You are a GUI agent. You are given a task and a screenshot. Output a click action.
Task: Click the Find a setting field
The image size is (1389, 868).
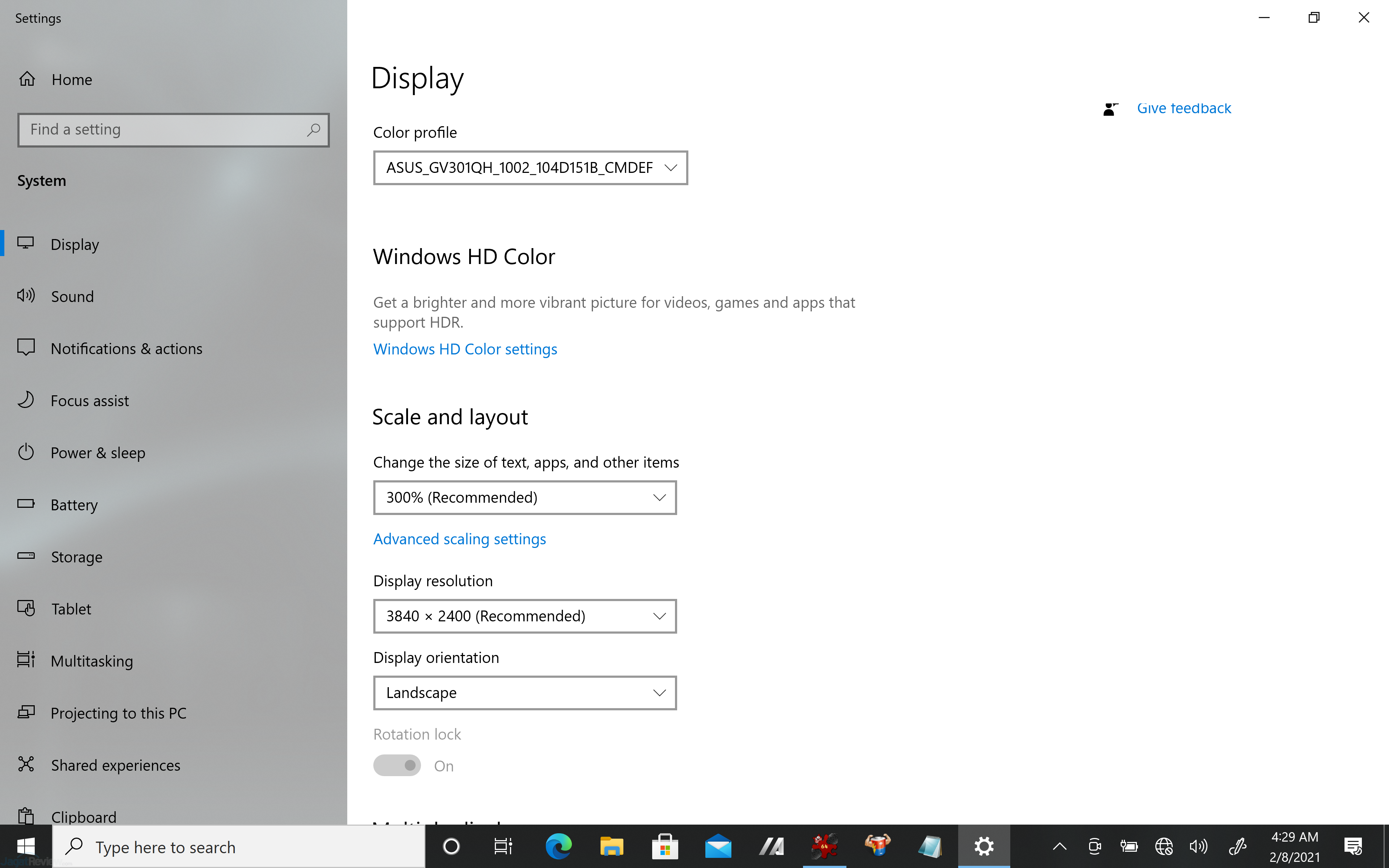(163, 130)
